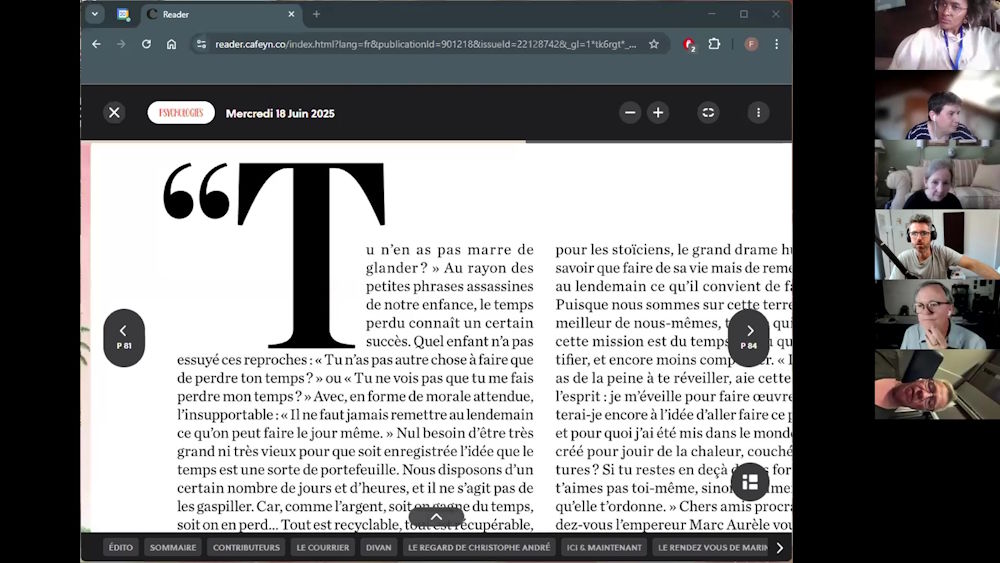Go to next page P 84
The height and width of the screenshot is (563, 1000).
pos(749,337)
